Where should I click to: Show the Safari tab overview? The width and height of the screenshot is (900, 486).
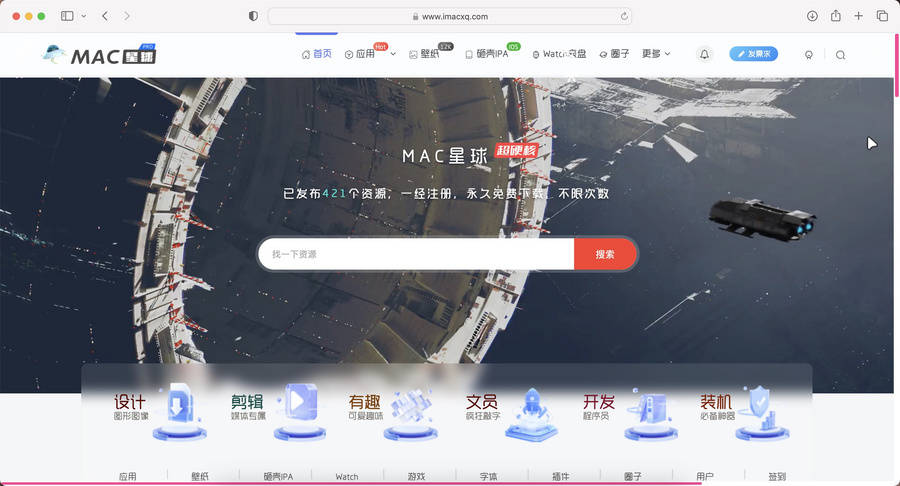(x=882, y=16)
